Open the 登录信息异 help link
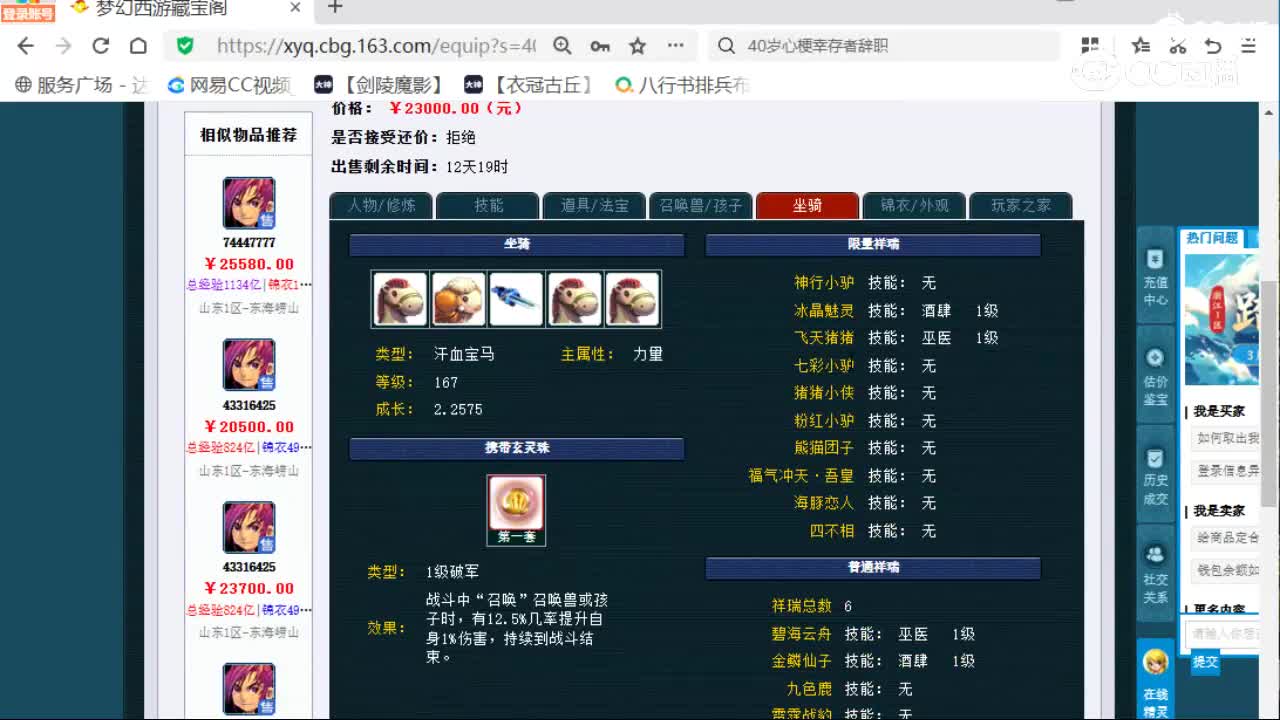Screen dimensions: 1280x720 (x=1227, y=470)
